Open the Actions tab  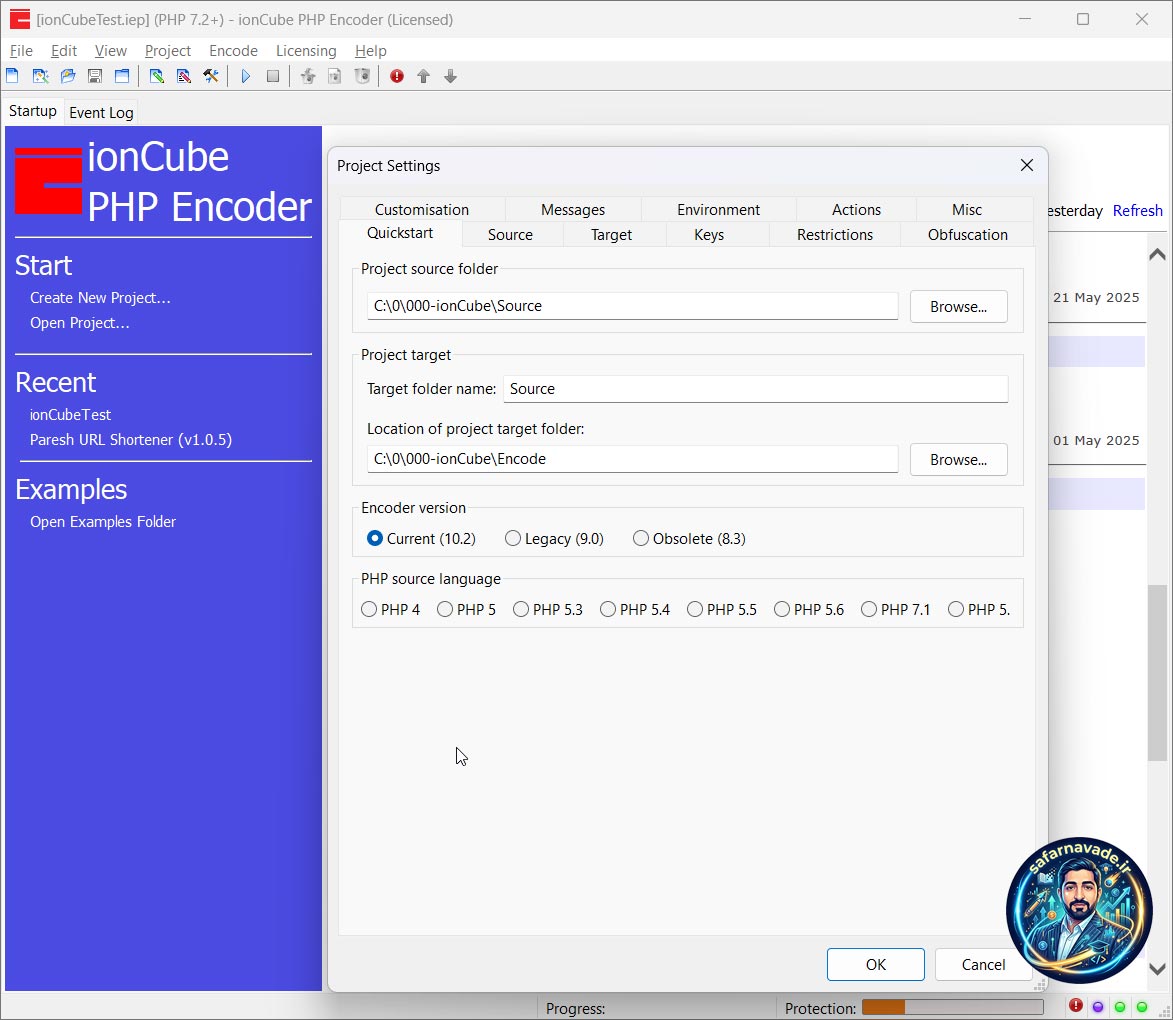(x=856, y=210)
